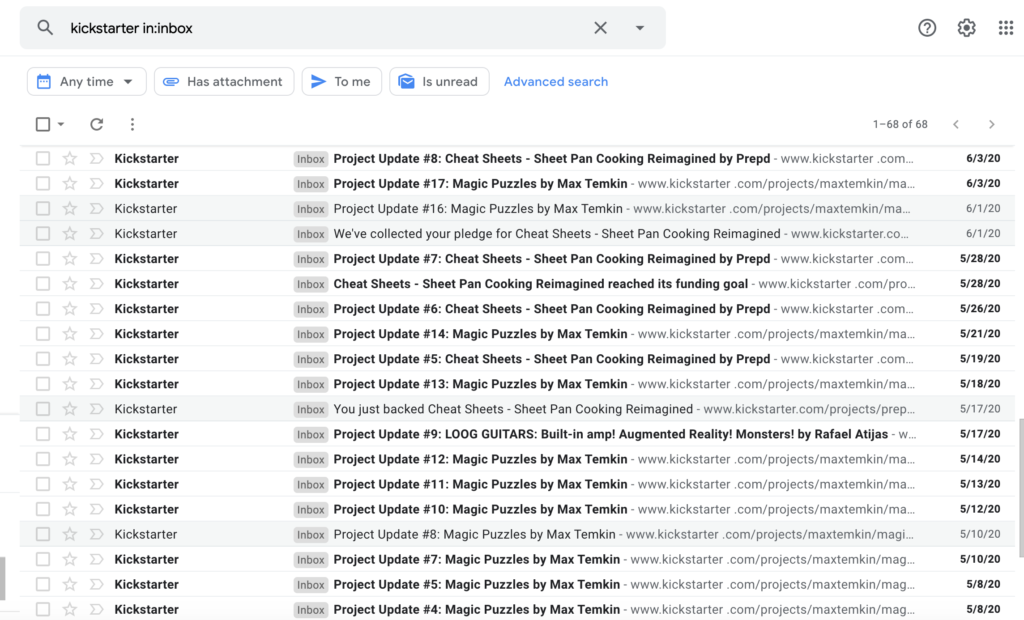The width and height of the screenshot is (1024, 620).
Task: Open the Help support icon
Action: pos(927,27)
